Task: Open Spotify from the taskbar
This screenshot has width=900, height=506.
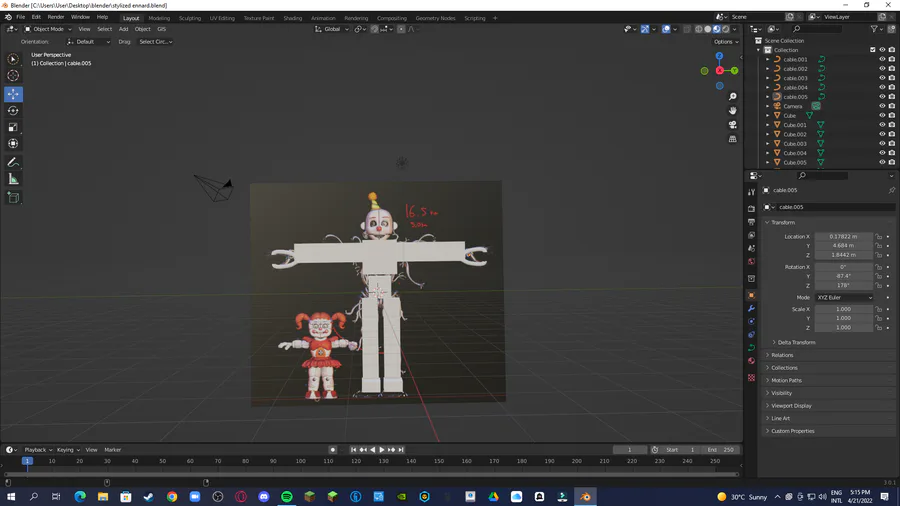Action: pos(286,497)
